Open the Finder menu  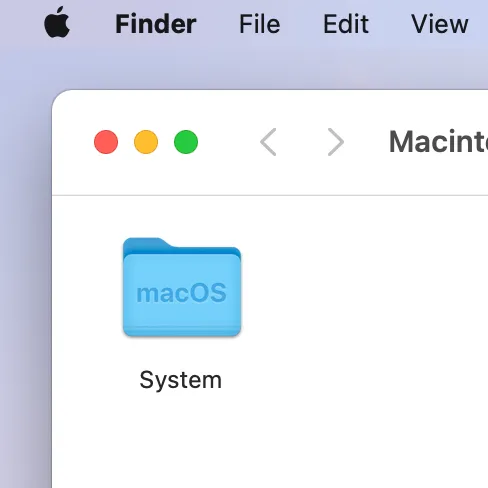tap(156, 24)
